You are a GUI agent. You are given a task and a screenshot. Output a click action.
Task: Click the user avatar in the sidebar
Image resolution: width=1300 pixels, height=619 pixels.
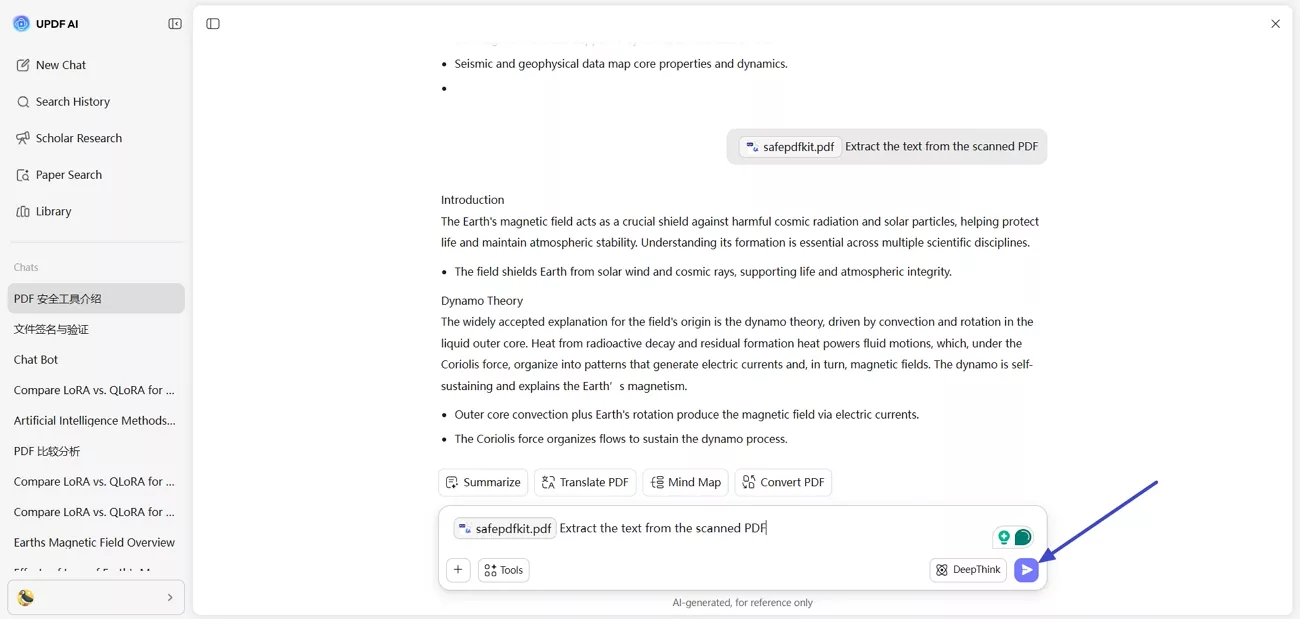point(26,598)
